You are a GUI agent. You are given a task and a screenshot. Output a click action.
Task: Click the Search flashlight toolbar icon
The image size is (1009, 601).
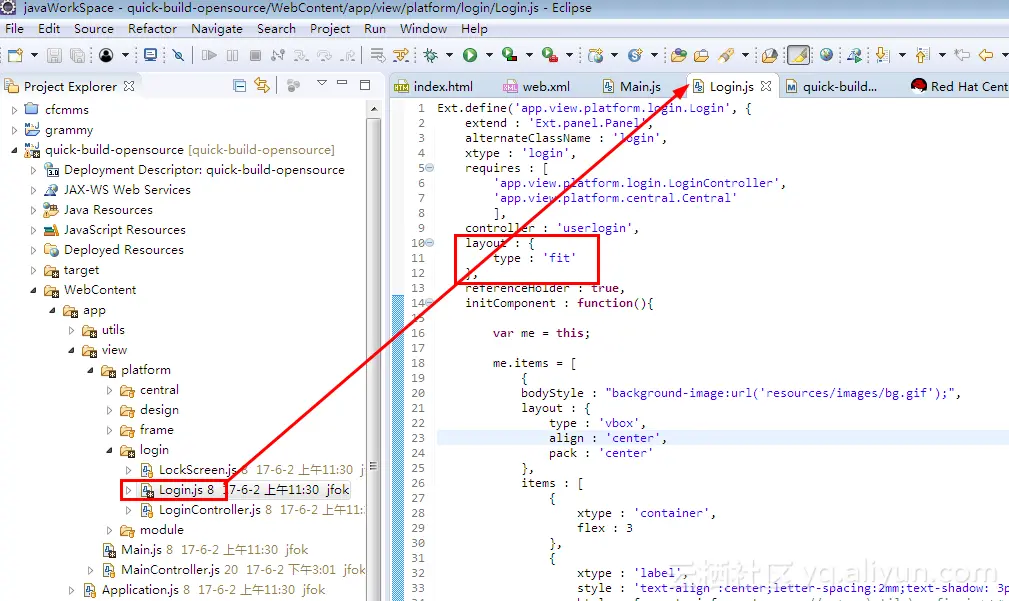(x=726, y=55)
